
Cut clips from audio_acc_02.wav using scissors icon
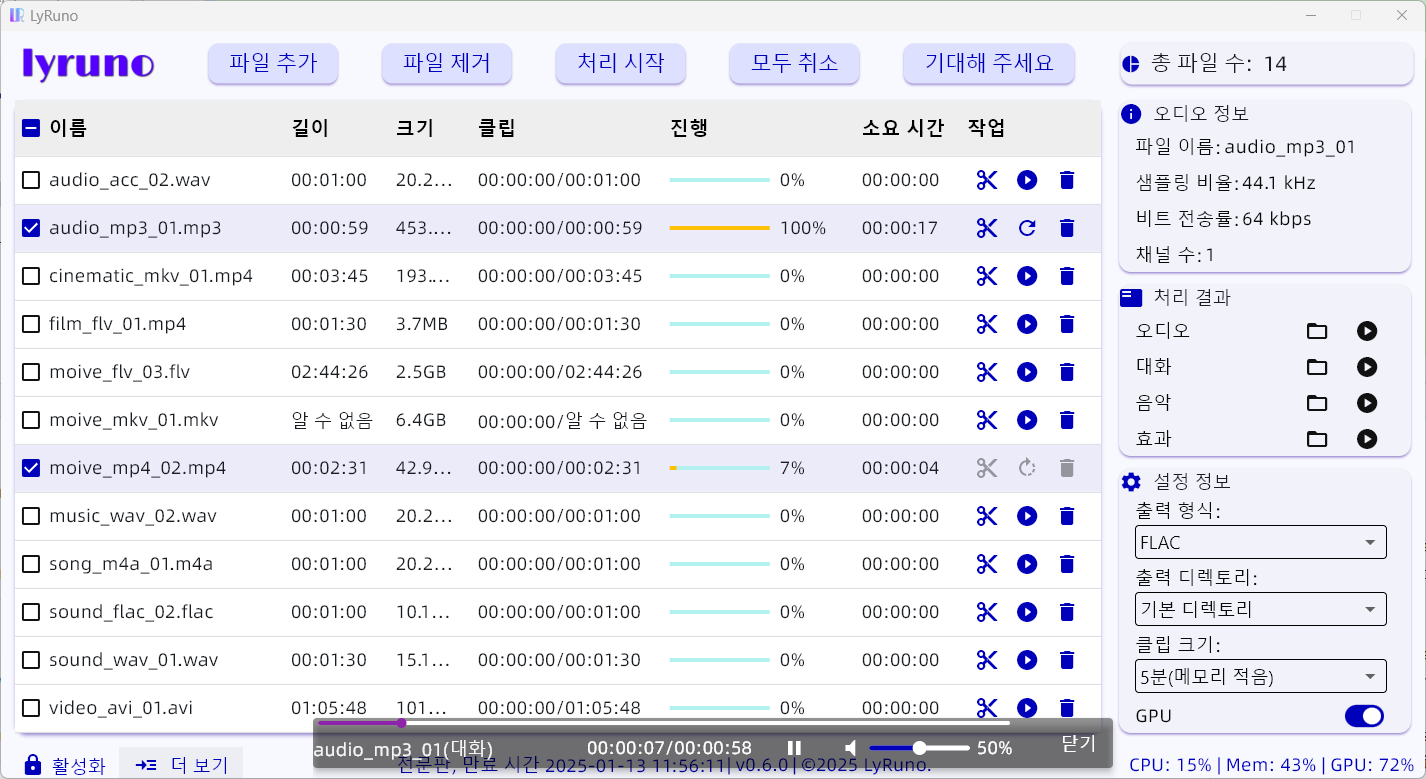(986, 180)
